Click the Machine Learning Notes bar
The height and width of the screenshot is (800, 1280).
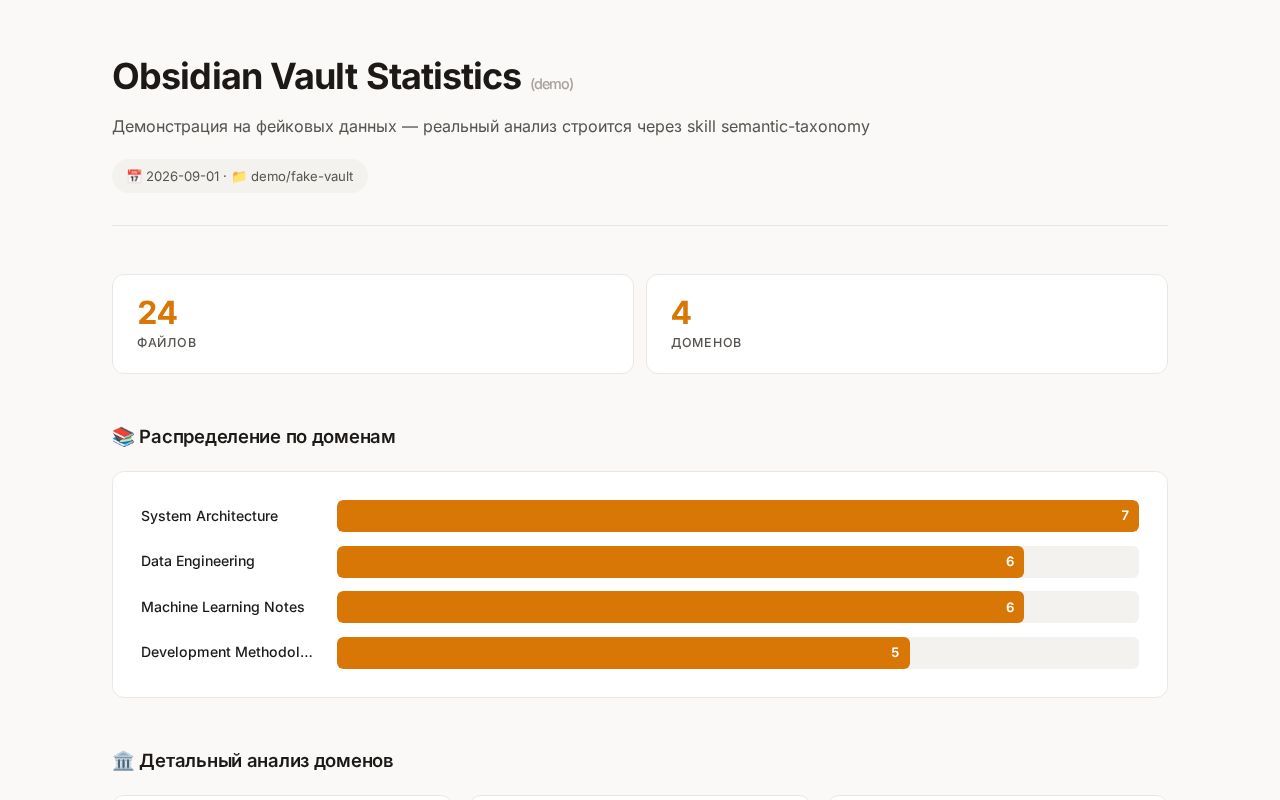tap(680, 607)
